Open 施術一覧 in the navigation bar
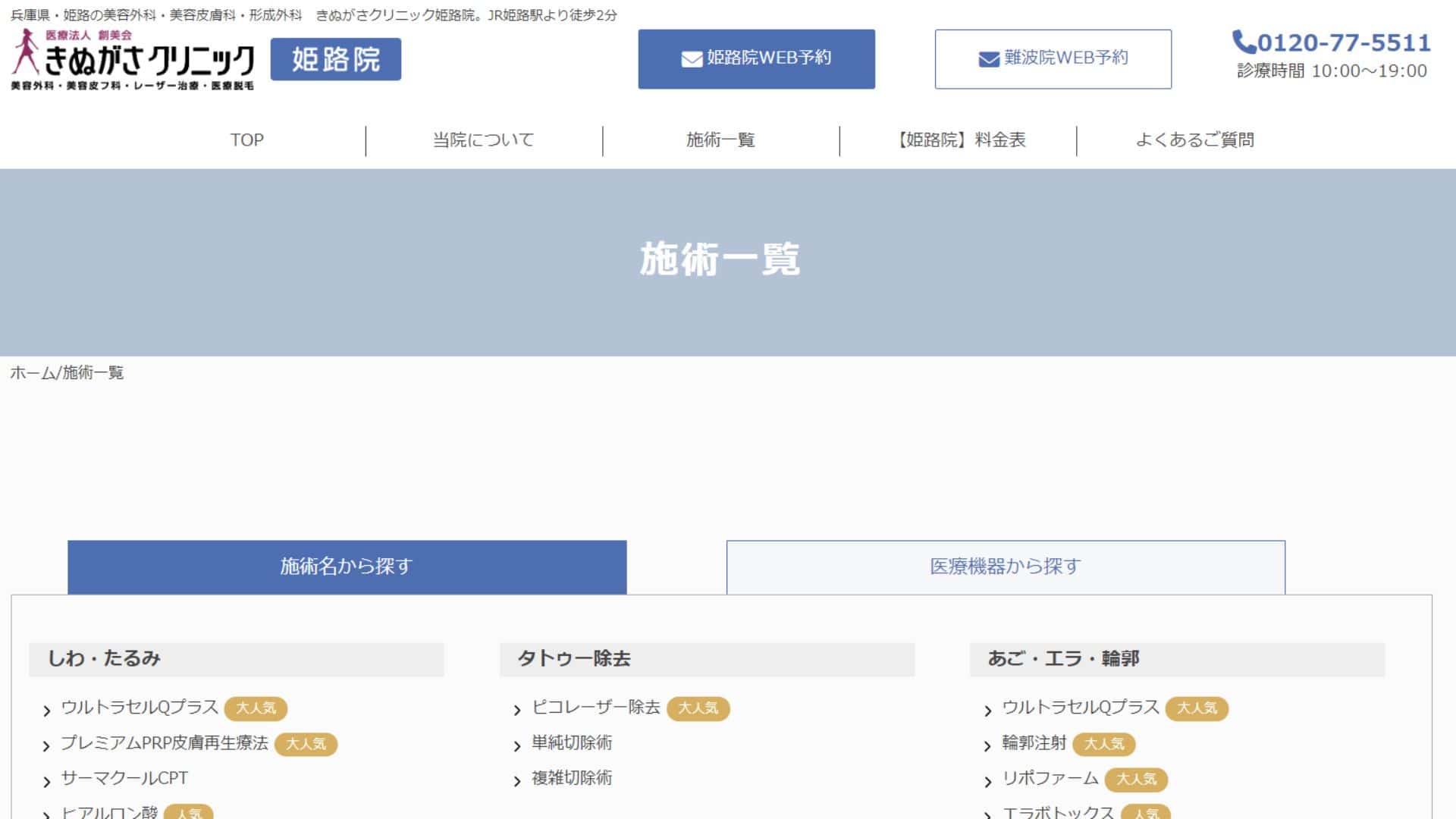This screenshot has width=1456, height=819. pos(720,140)
